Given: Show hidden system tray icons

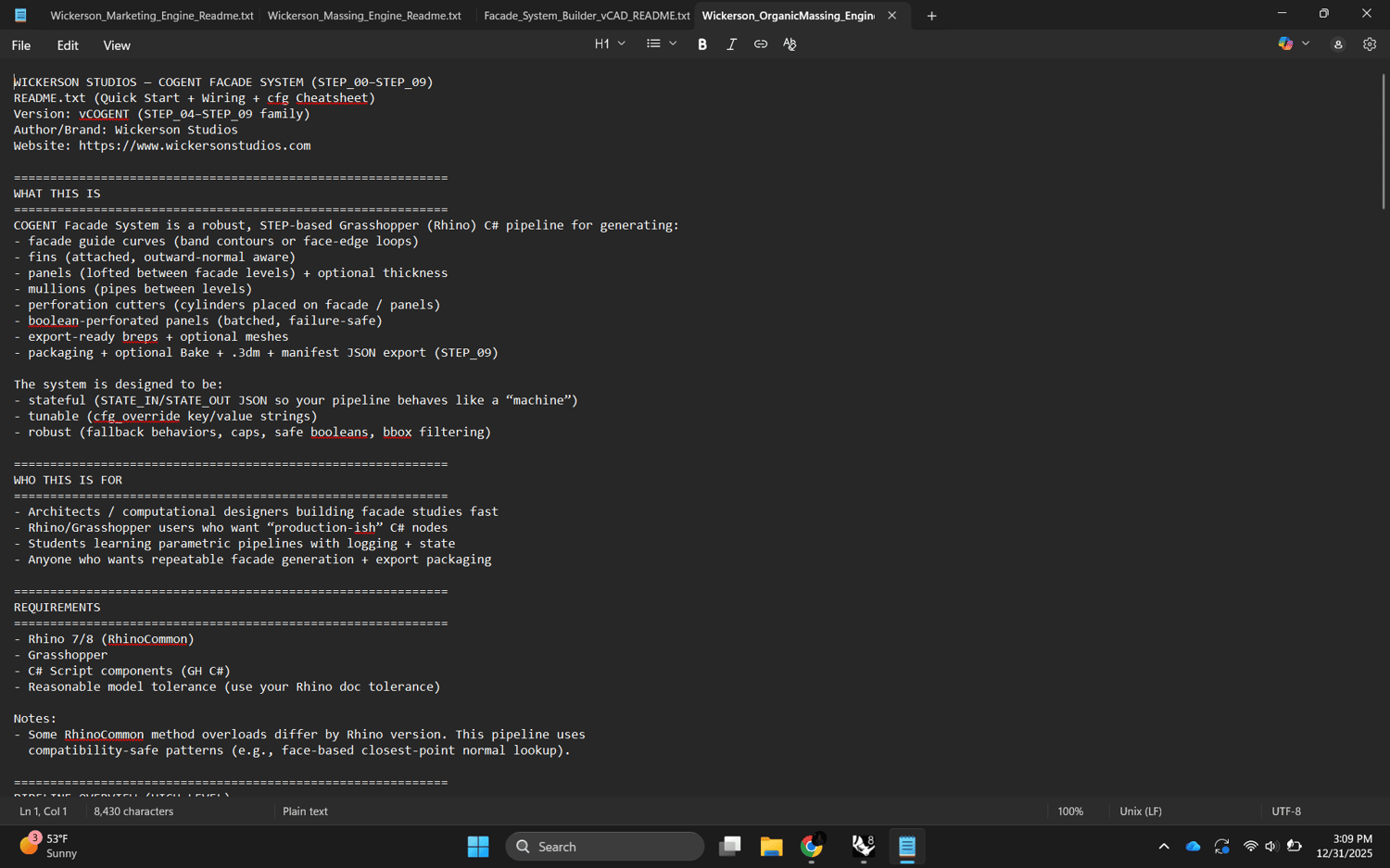Looking at the screenshot, I should pyautogui.click(x=1164, y=847).
